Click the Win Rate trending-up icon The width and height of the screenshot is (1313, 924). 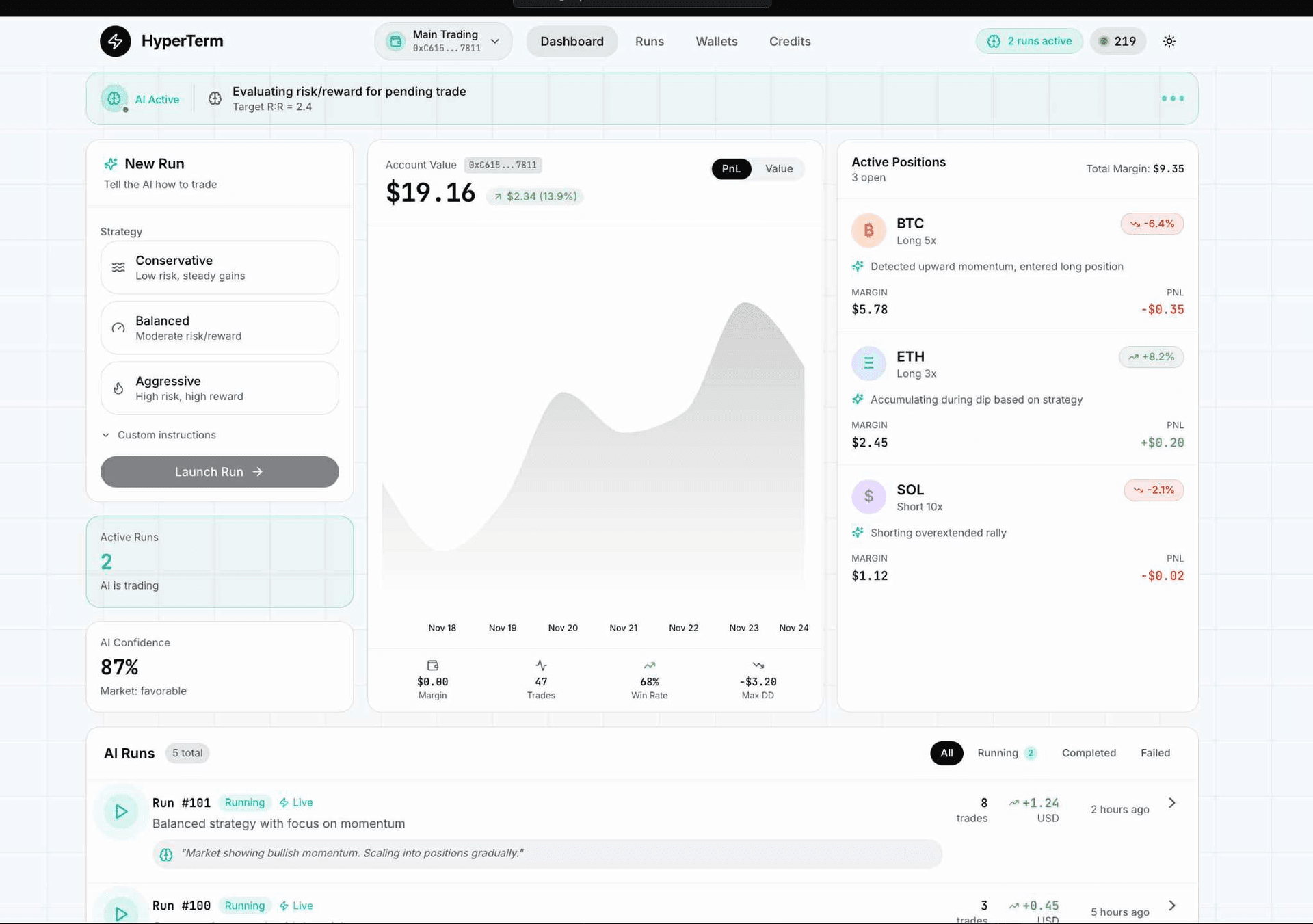[649, 665]
